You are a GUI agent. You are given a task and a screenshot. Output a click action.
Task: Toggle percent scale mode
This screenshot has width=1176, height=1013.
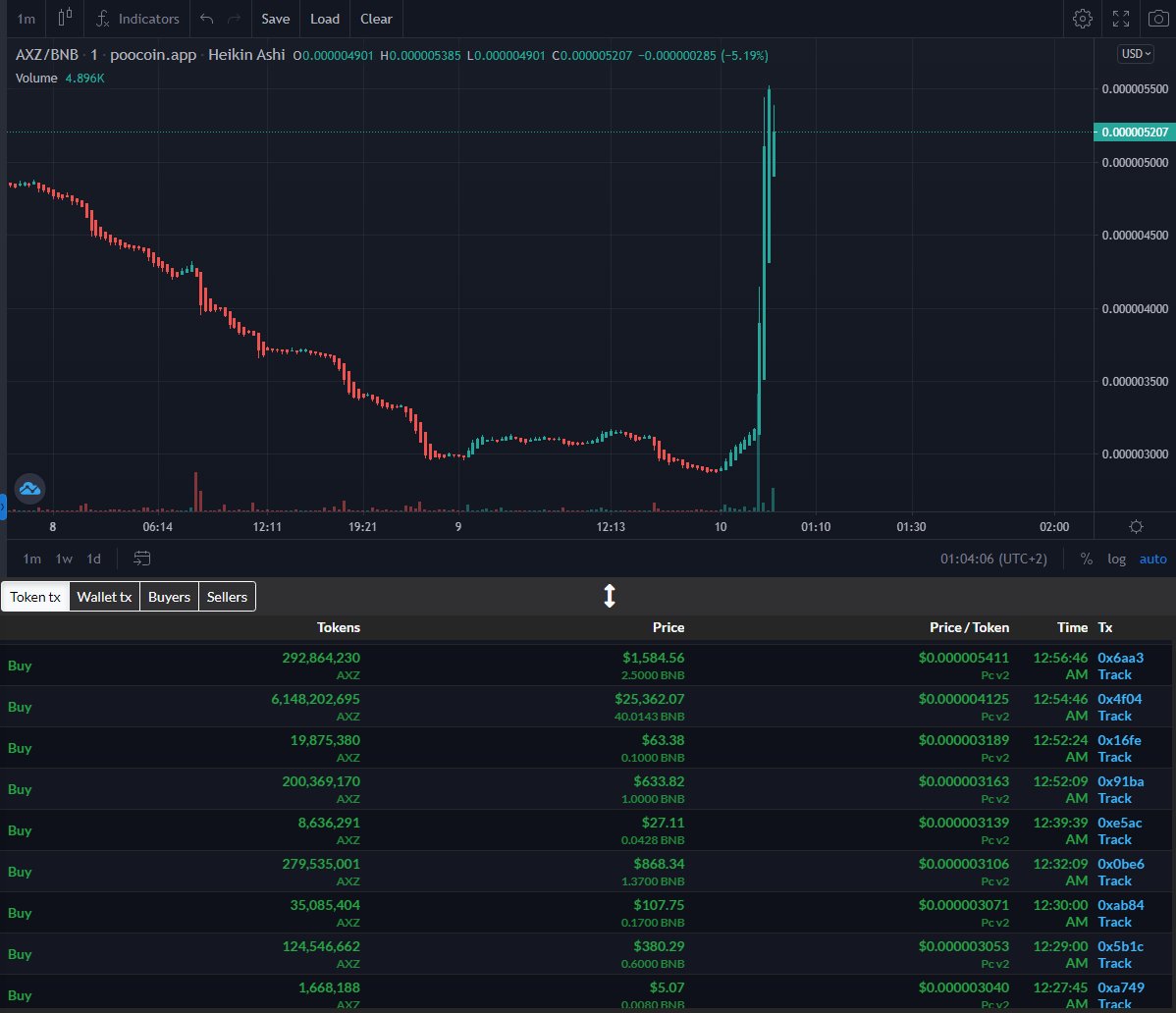pos(1086,559)
